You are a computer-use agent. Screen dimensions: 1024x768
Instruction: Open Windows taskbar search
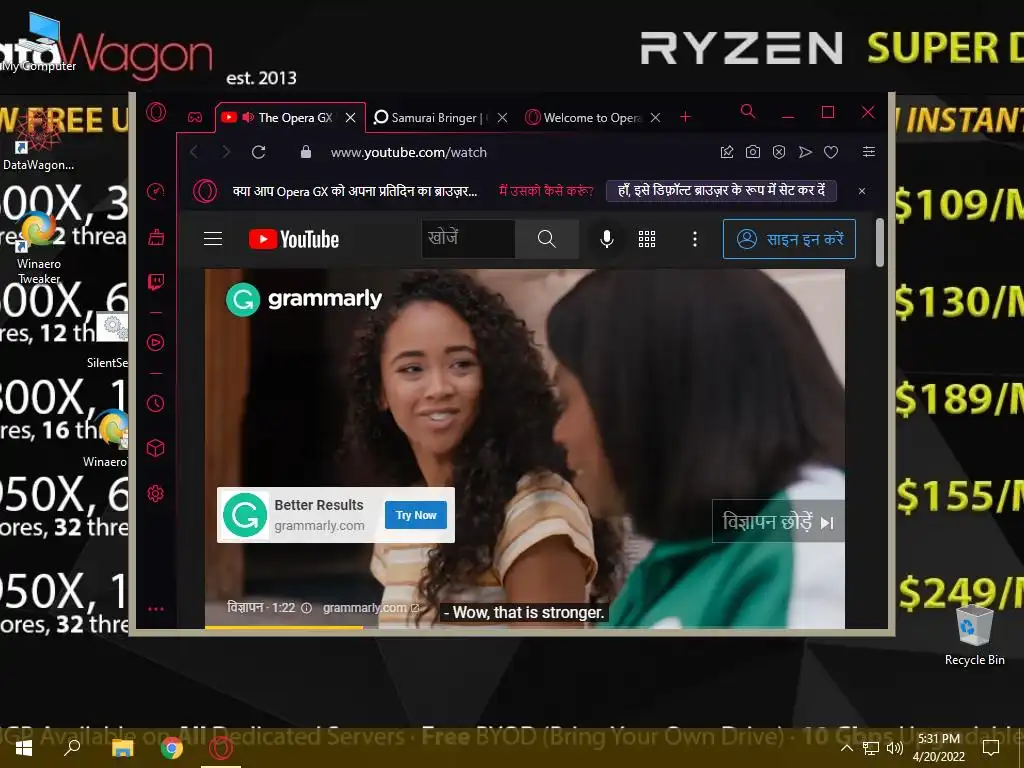coord(72,747)
